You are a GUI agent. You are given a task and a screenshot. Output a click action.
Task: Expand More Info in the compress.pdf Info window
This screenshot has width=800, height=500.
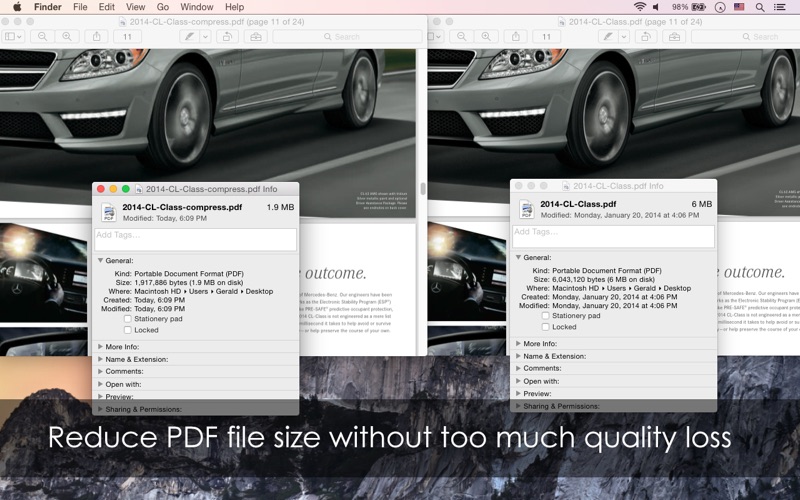[100, 347]
